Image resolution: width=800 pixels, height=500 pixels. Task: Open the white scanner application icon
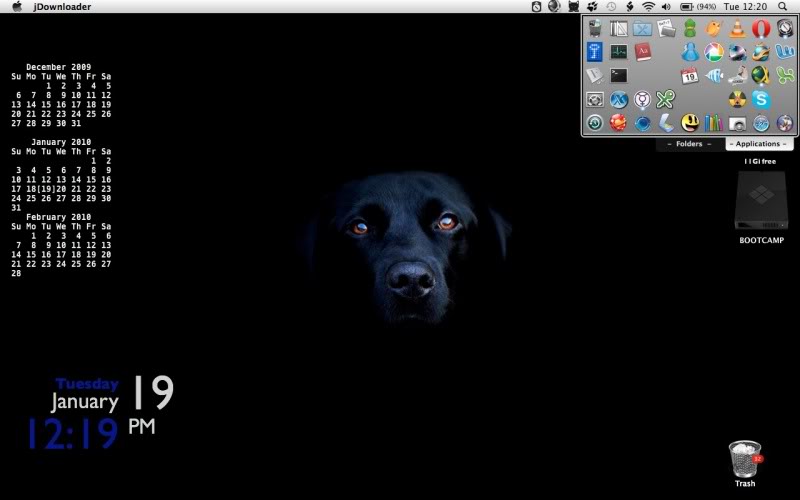click(x=666, y=123)
